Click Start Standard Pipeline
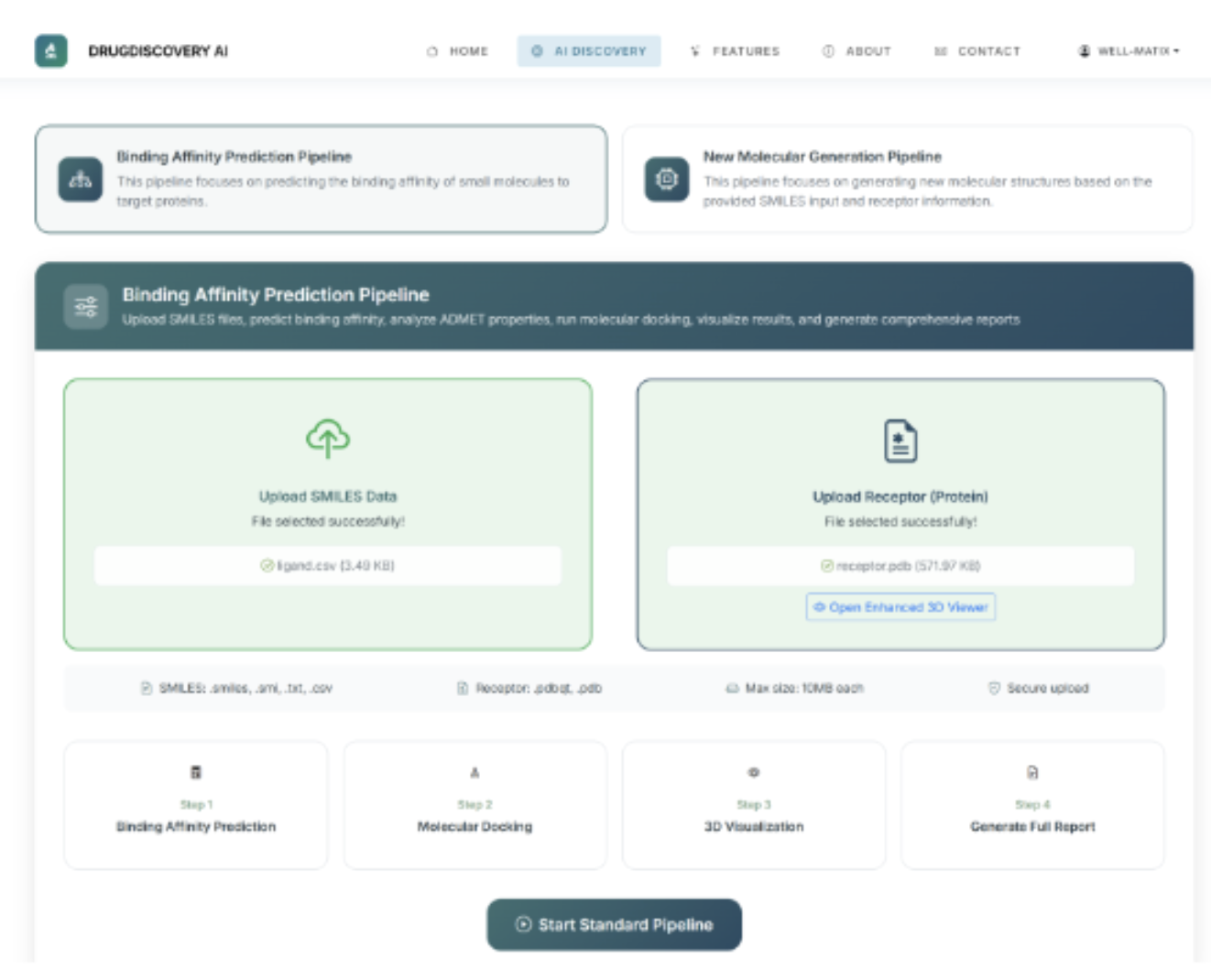This screenshot has width=1211, height=980. pos(614,924)
